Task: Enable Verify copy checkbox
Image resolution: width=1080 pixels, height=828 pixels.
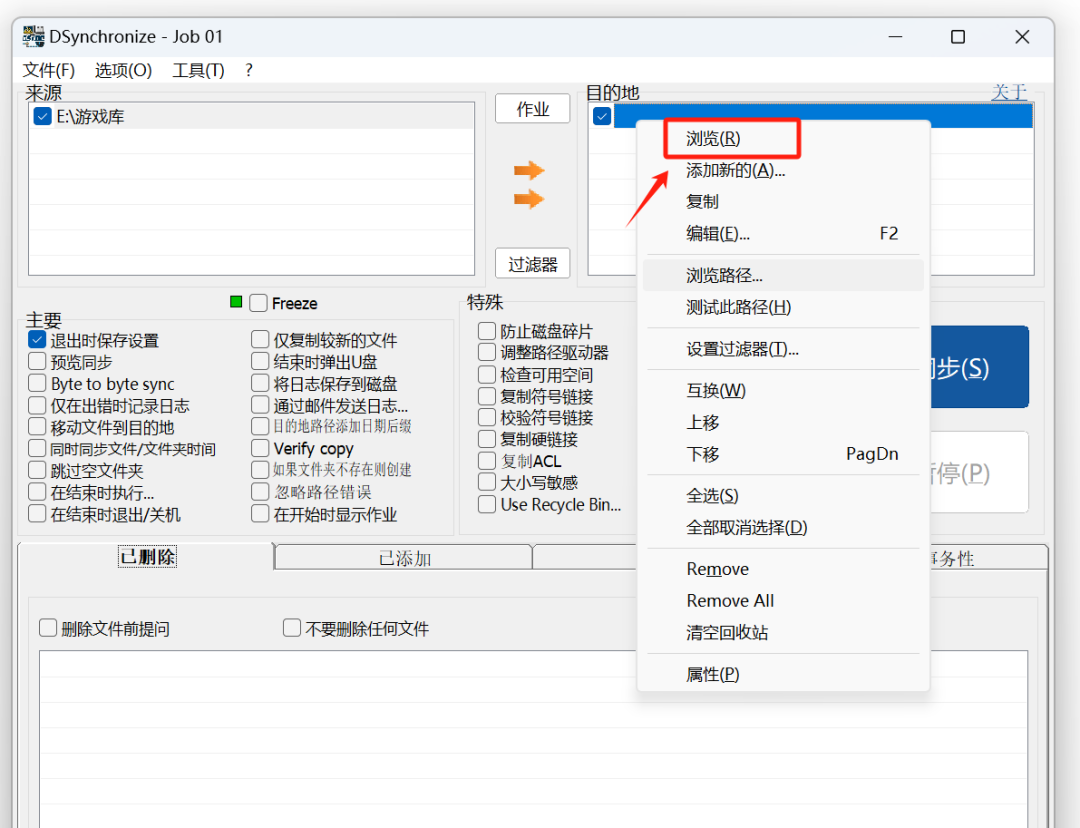Action: (x=260, y=448)
